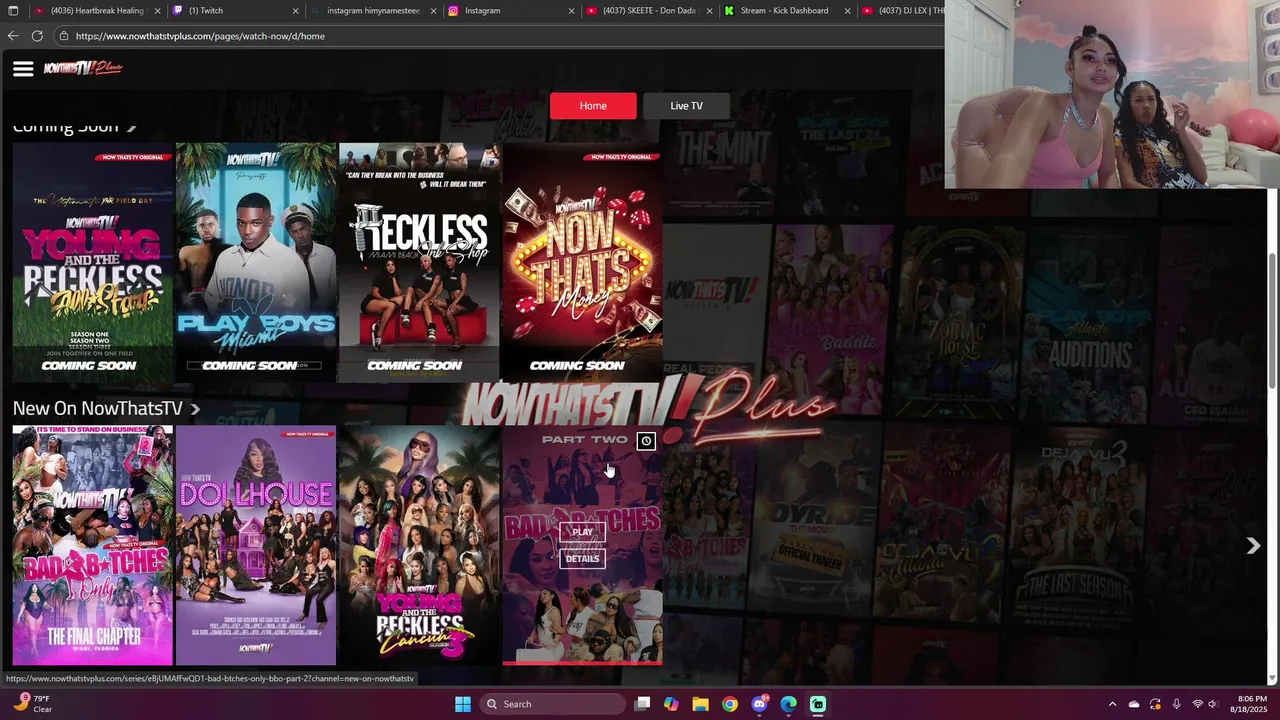Open Microsoft Edge from the taskbar
This screenshot has width=1280, height=720.
coord(788,704)
